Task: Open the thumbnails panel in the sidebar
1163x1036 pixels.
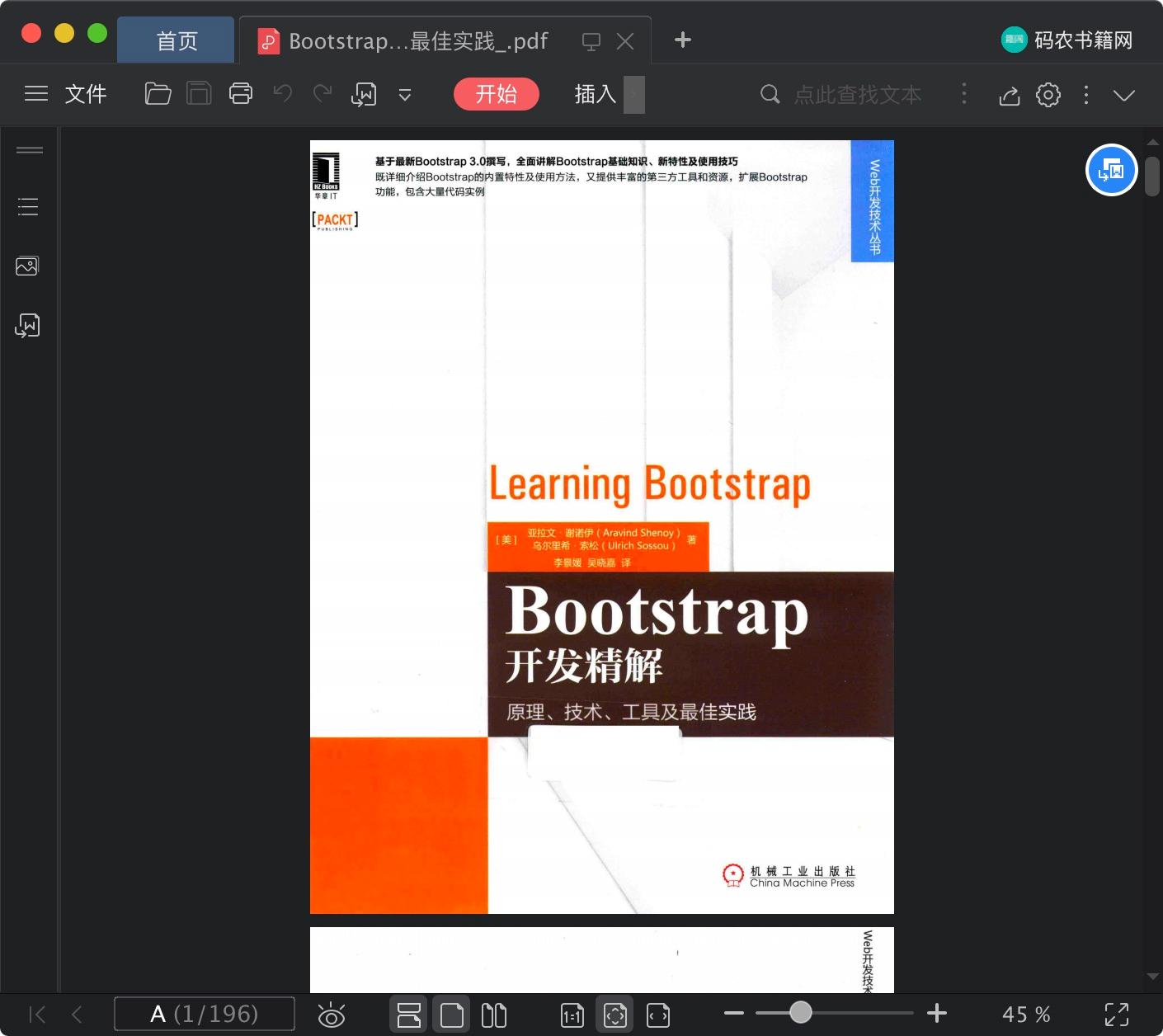Action: (x=27, y=266)
